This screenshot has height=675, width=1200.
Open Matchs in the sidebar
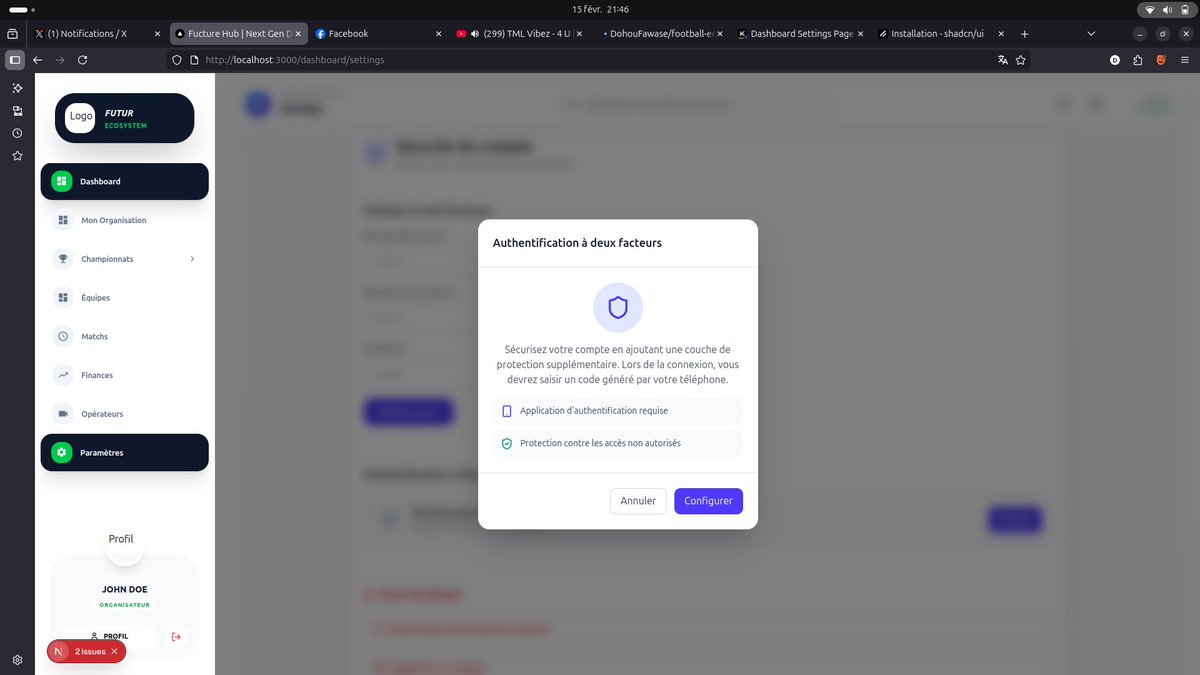pos(125,337)
